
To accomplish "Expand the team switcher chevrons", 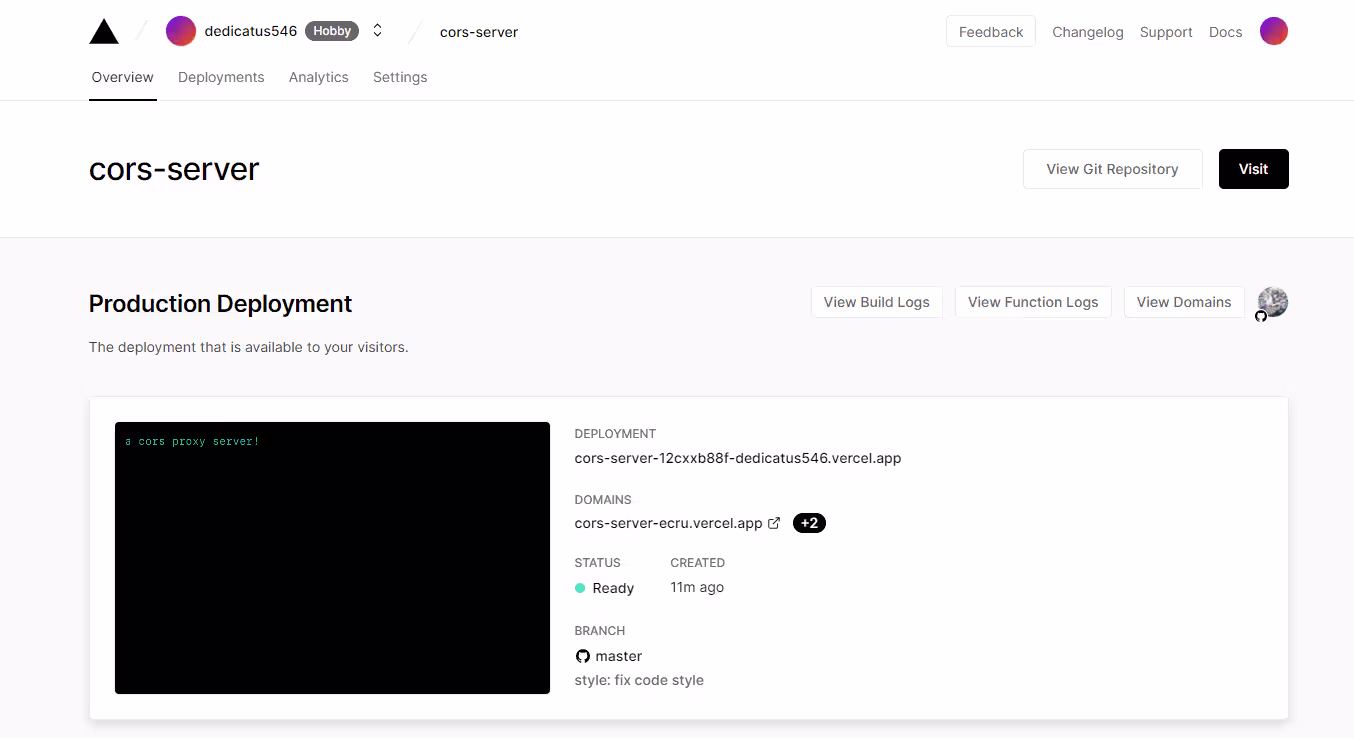I will pos(378,31).
